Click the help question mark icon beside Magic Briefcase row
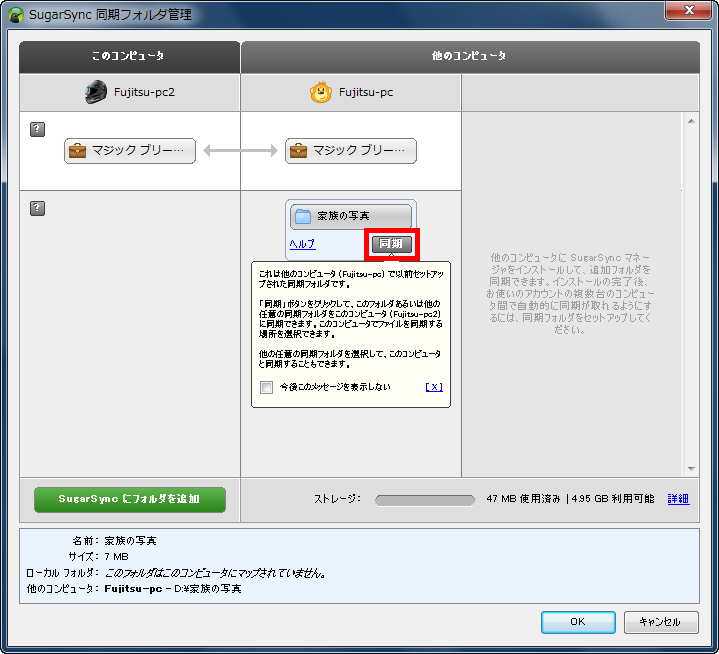719x654 pixels. [x=38, y=129]
